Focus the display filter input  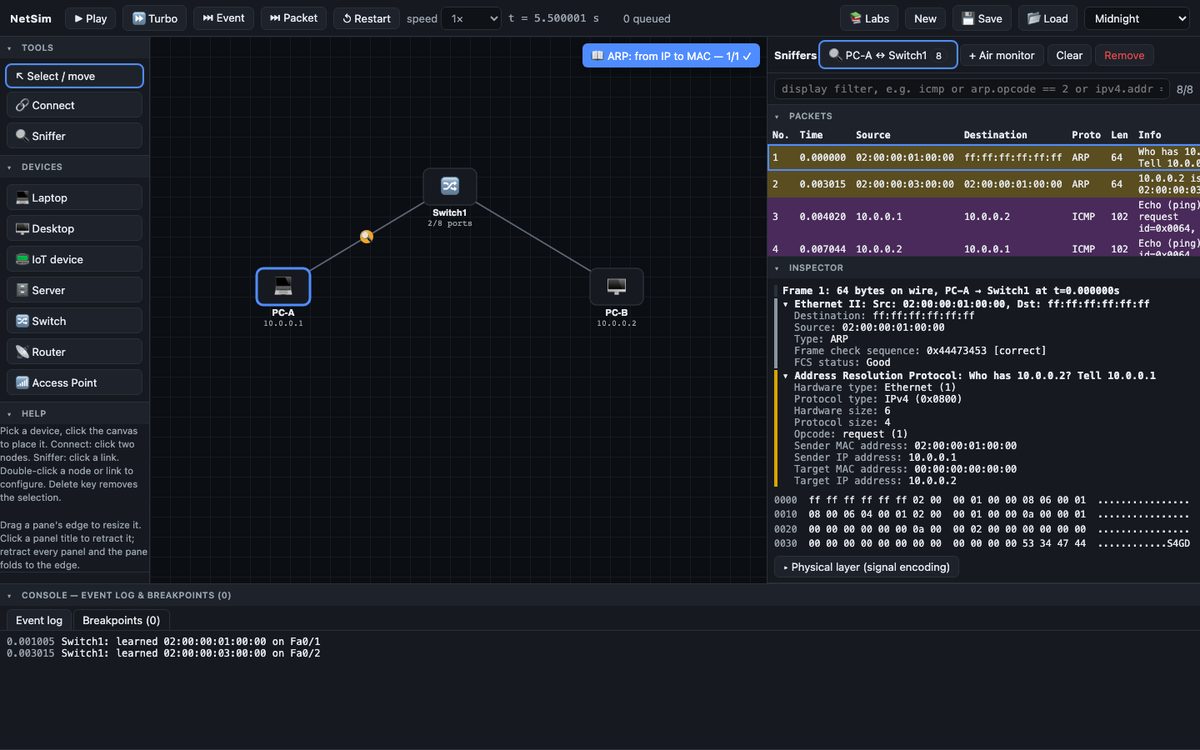971,89
